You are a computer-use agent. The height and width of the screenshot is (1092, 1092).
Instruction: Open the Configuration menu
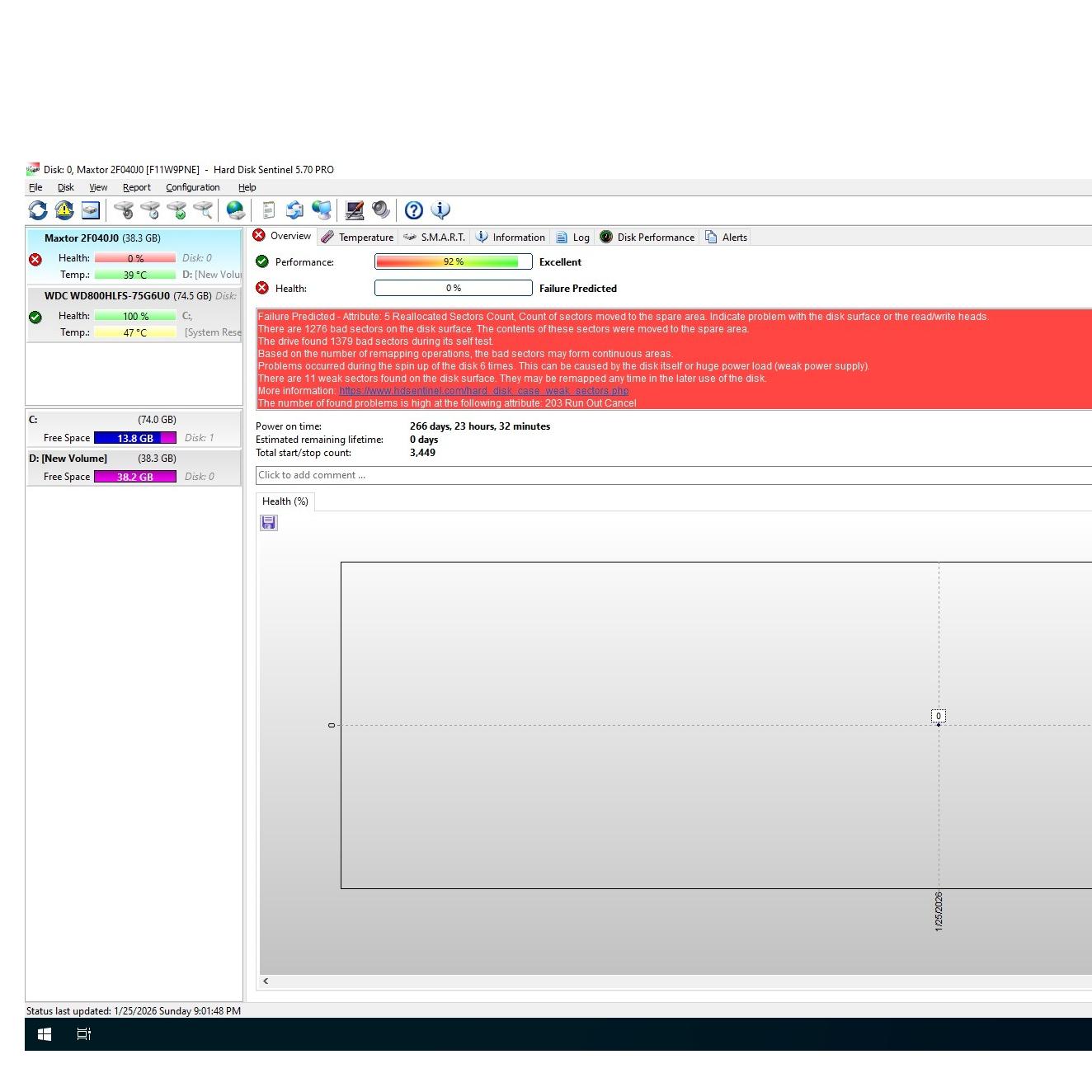192,187
